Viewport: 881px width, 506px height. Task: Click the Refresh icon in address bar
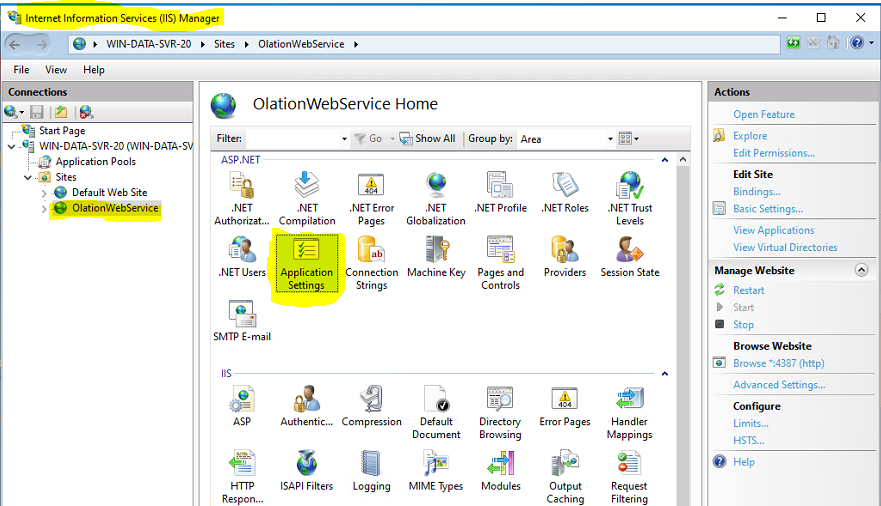(793, 43)
